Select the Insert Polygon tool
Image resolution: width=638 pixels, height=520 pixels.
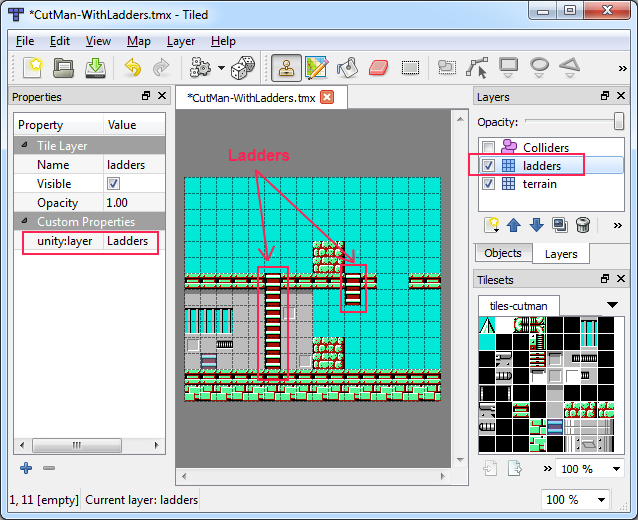(x=570, y=68)
